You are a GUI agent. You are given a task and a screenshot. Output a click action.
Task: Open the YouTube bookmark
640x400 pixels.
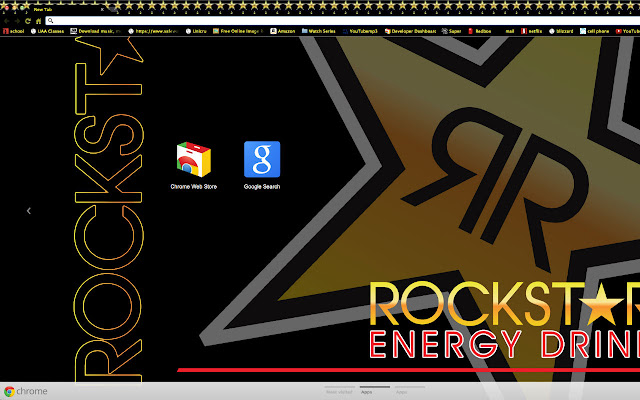[628, 31]
